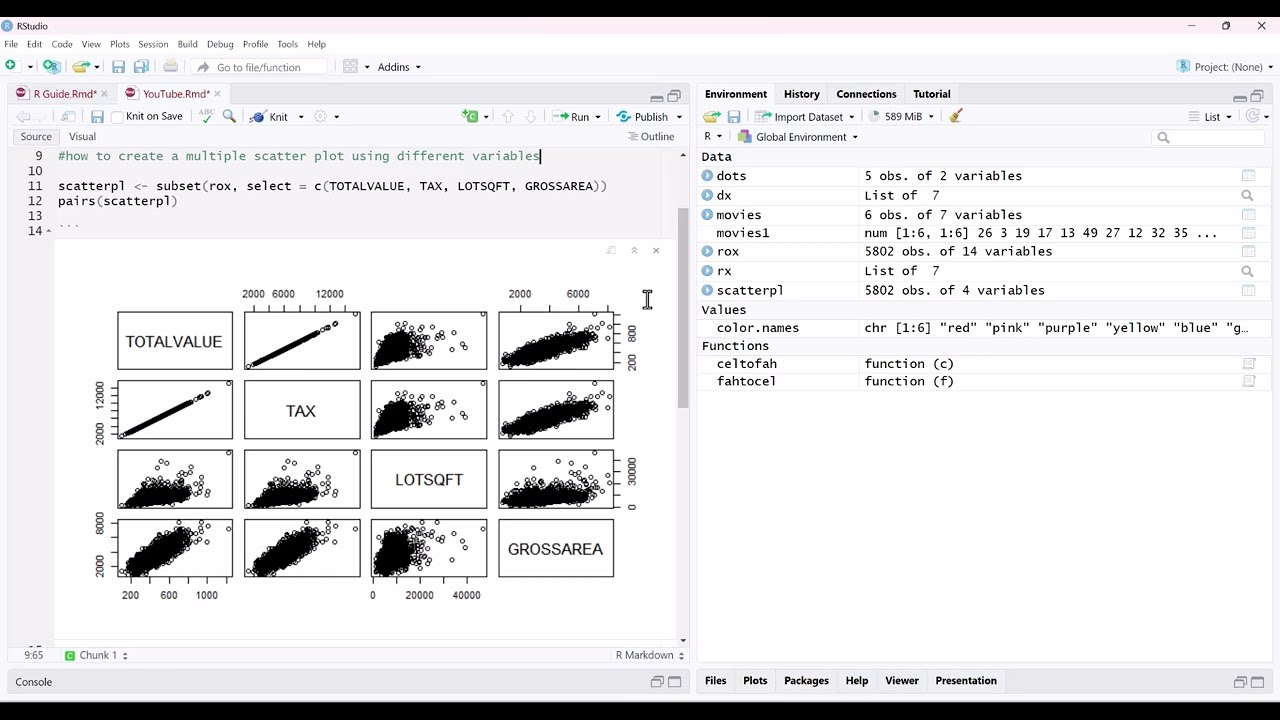
Task: Close the YouTube.Rmd tab
Action: 217,94
